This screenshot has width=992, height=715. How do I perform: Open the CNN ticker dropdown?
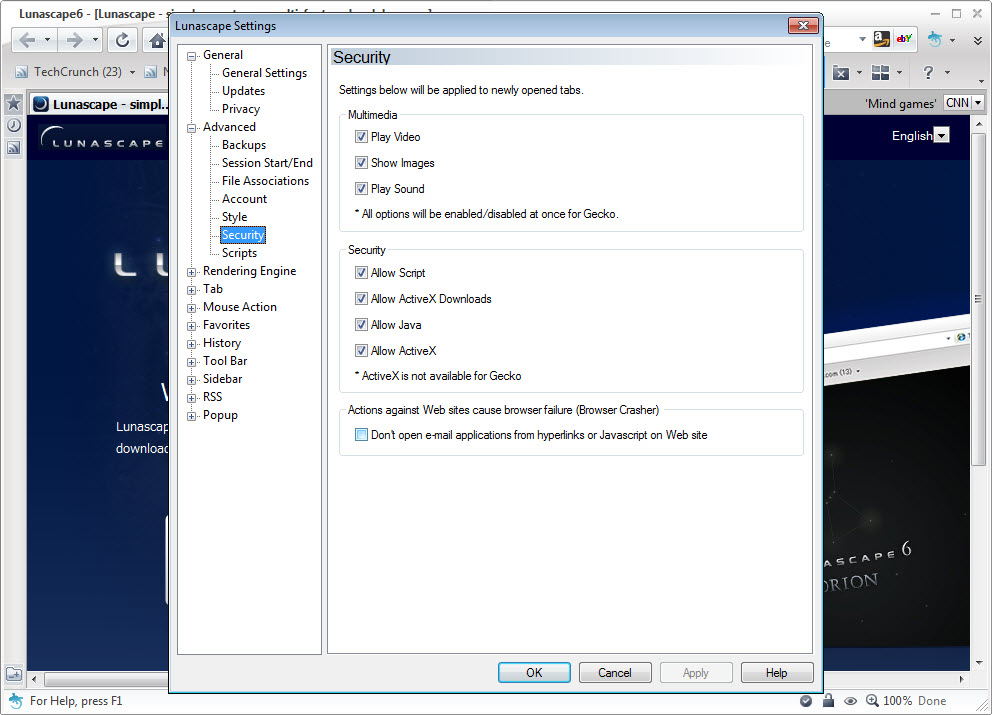978,103
